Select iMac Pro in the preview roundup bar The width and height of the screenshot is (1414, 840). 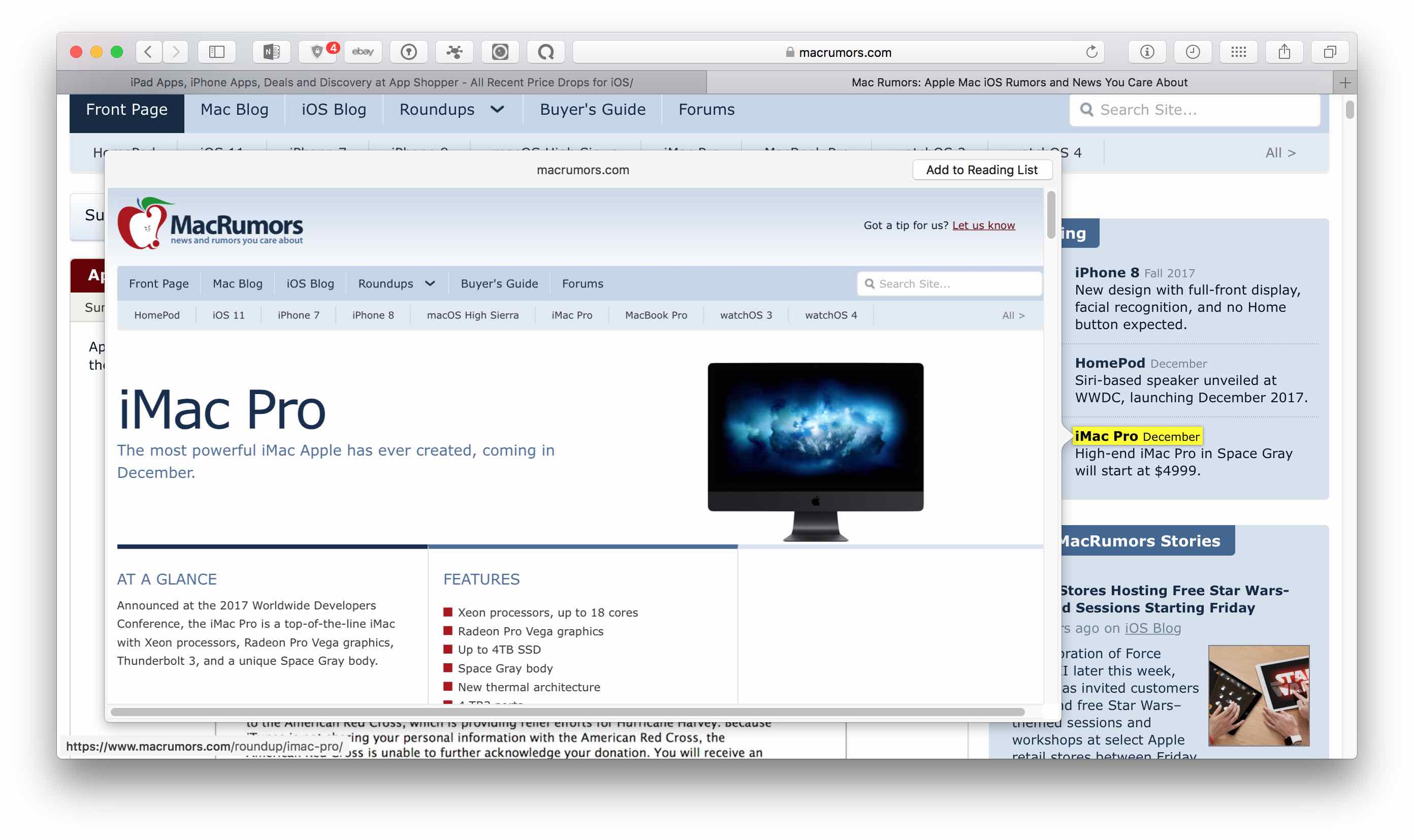click(x=572, y=315)
